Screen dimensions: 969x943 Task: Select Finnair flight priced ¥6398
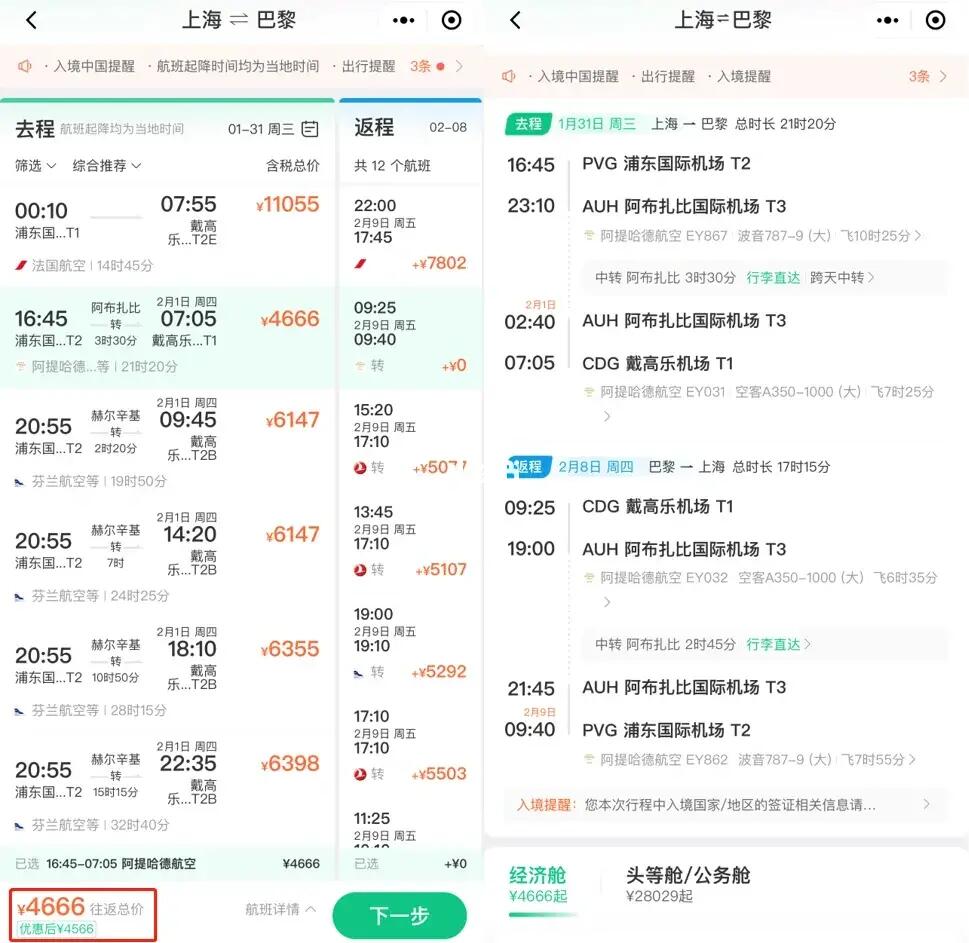[x=167, y=788]
